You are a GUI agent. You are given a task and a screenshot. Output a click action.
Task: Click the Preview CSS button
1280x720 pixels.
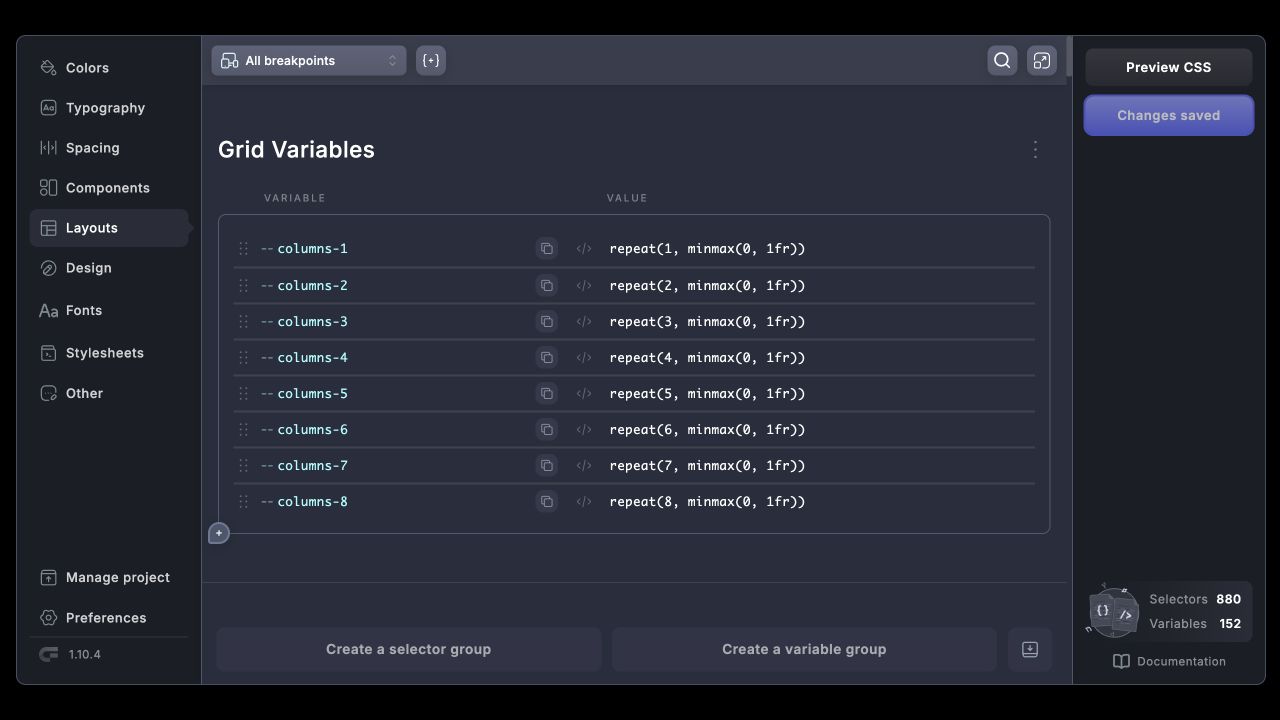(1168, 67)
